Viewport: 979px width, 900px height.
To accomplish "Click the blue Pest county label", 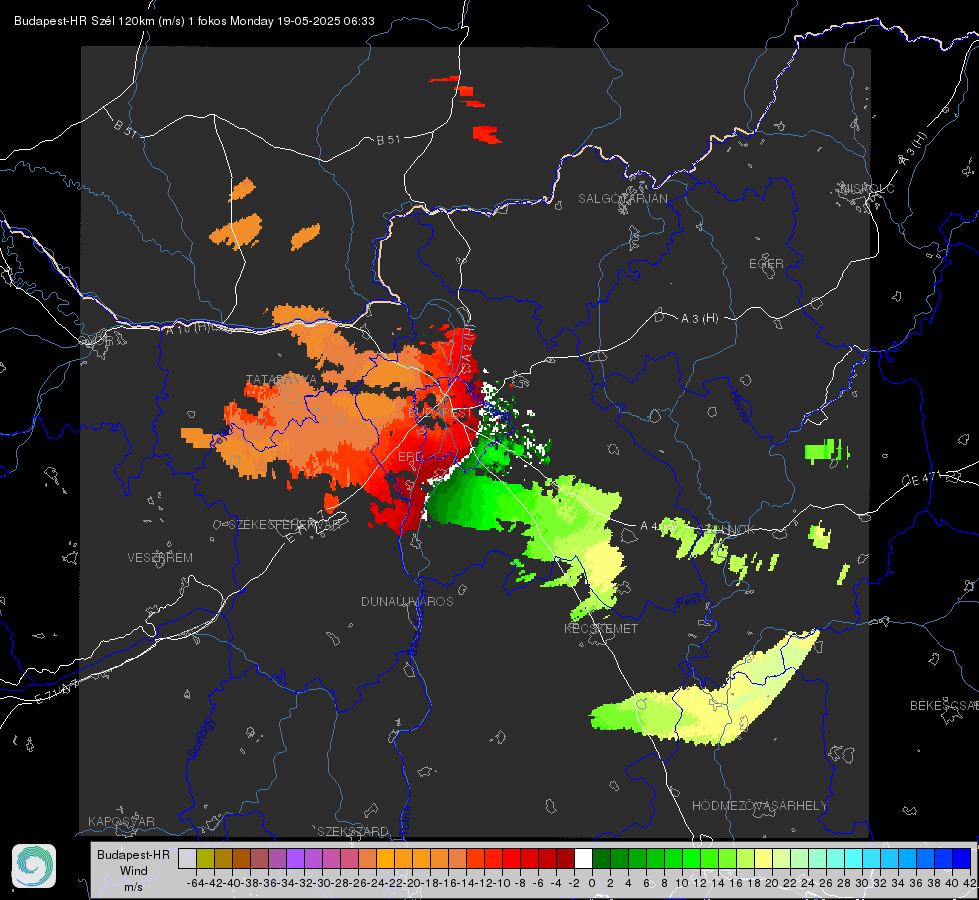I will 690,602.
